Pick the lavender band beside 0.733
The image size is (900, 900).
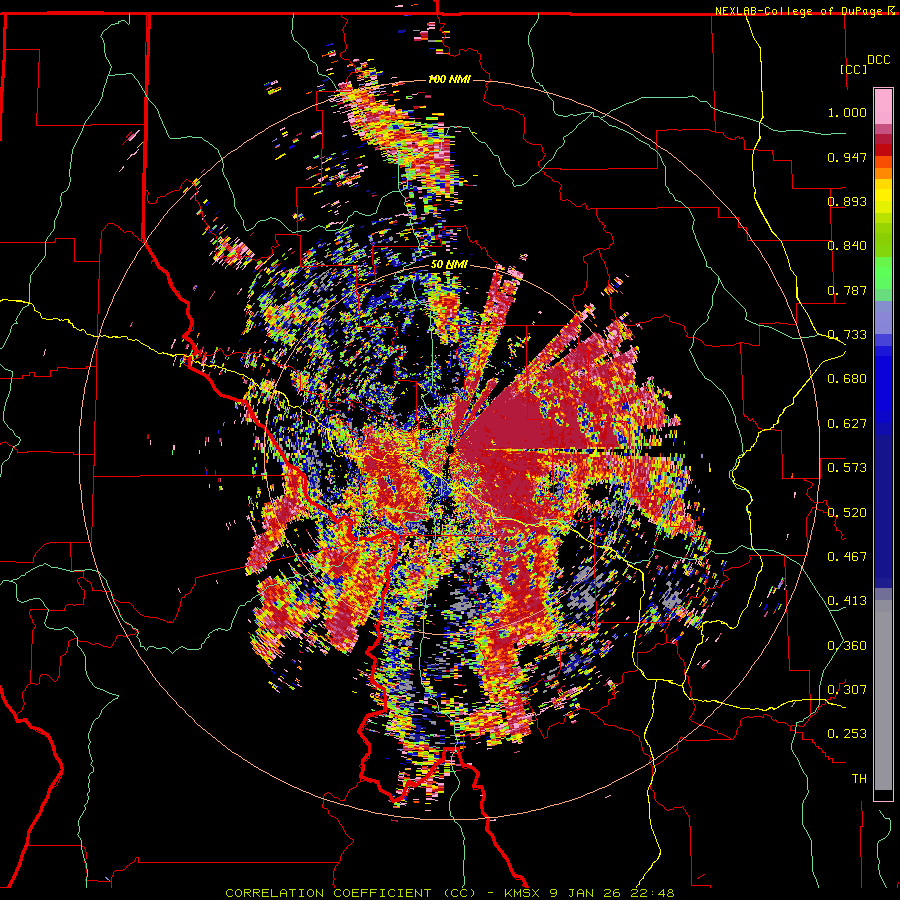[x=883, y=318]
